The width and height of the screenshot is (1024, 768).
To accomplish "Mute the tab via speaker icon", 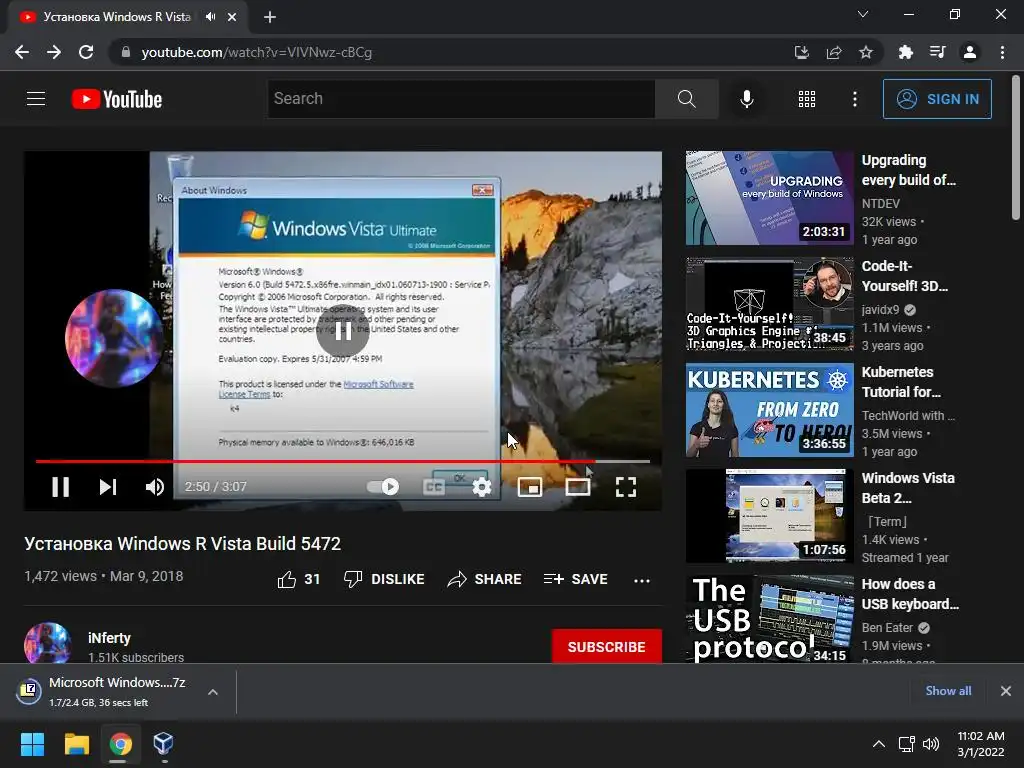I will click(210, 17).
